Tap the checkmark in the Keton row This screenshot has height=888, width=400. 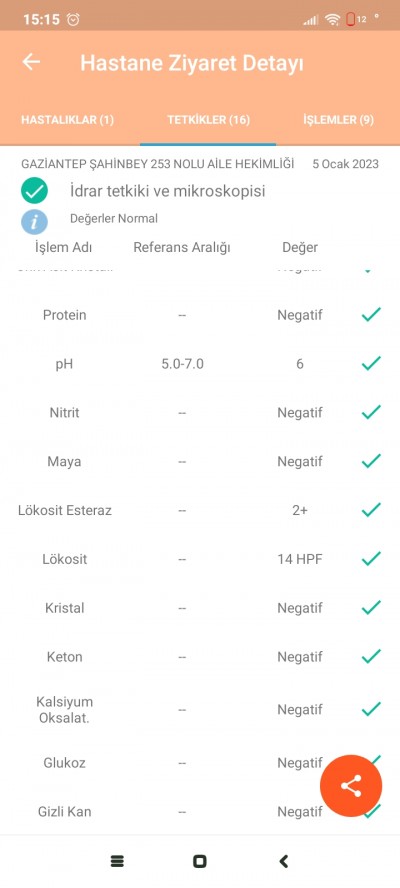(371, 656)
